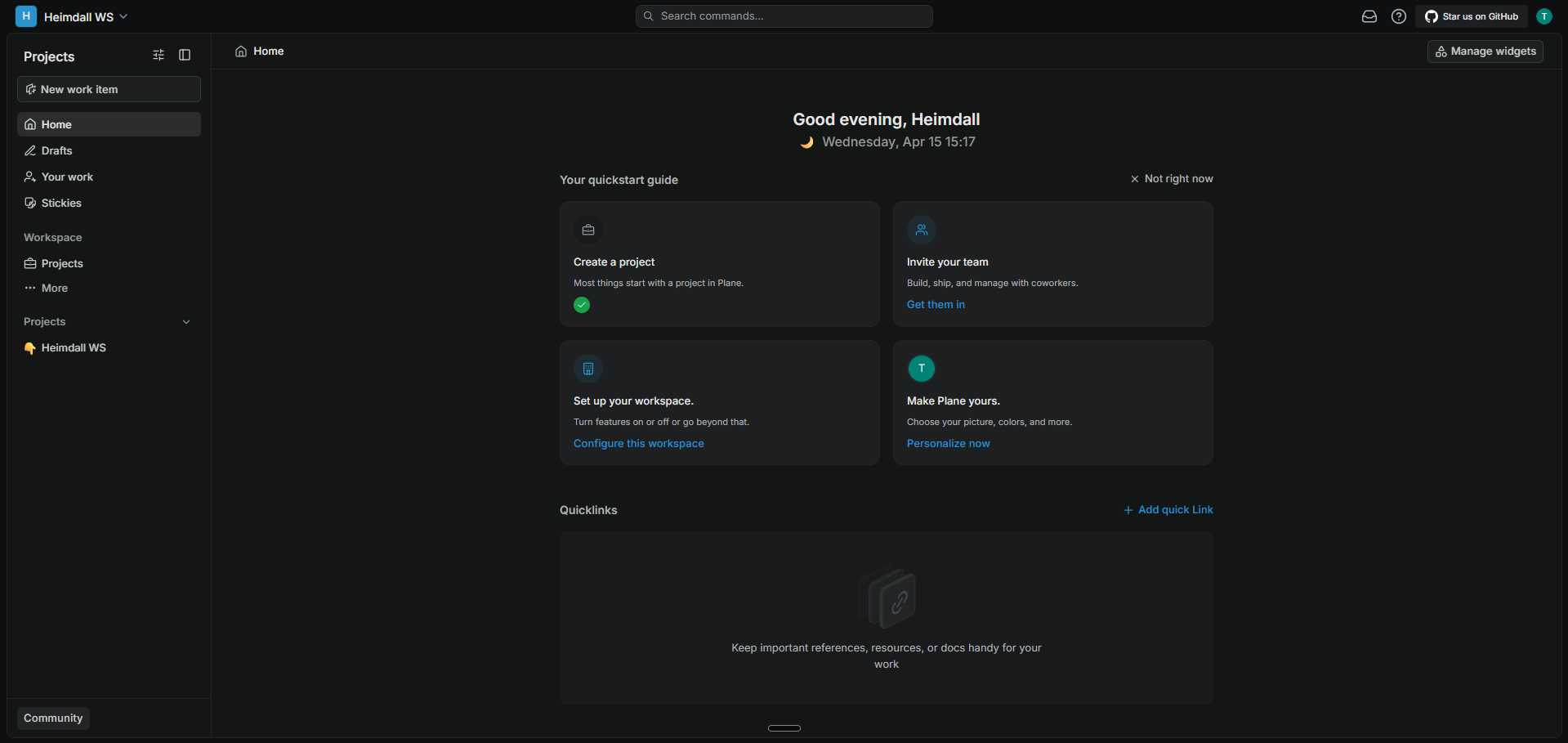Collapse the Projects section chevron

pos(186,322)
